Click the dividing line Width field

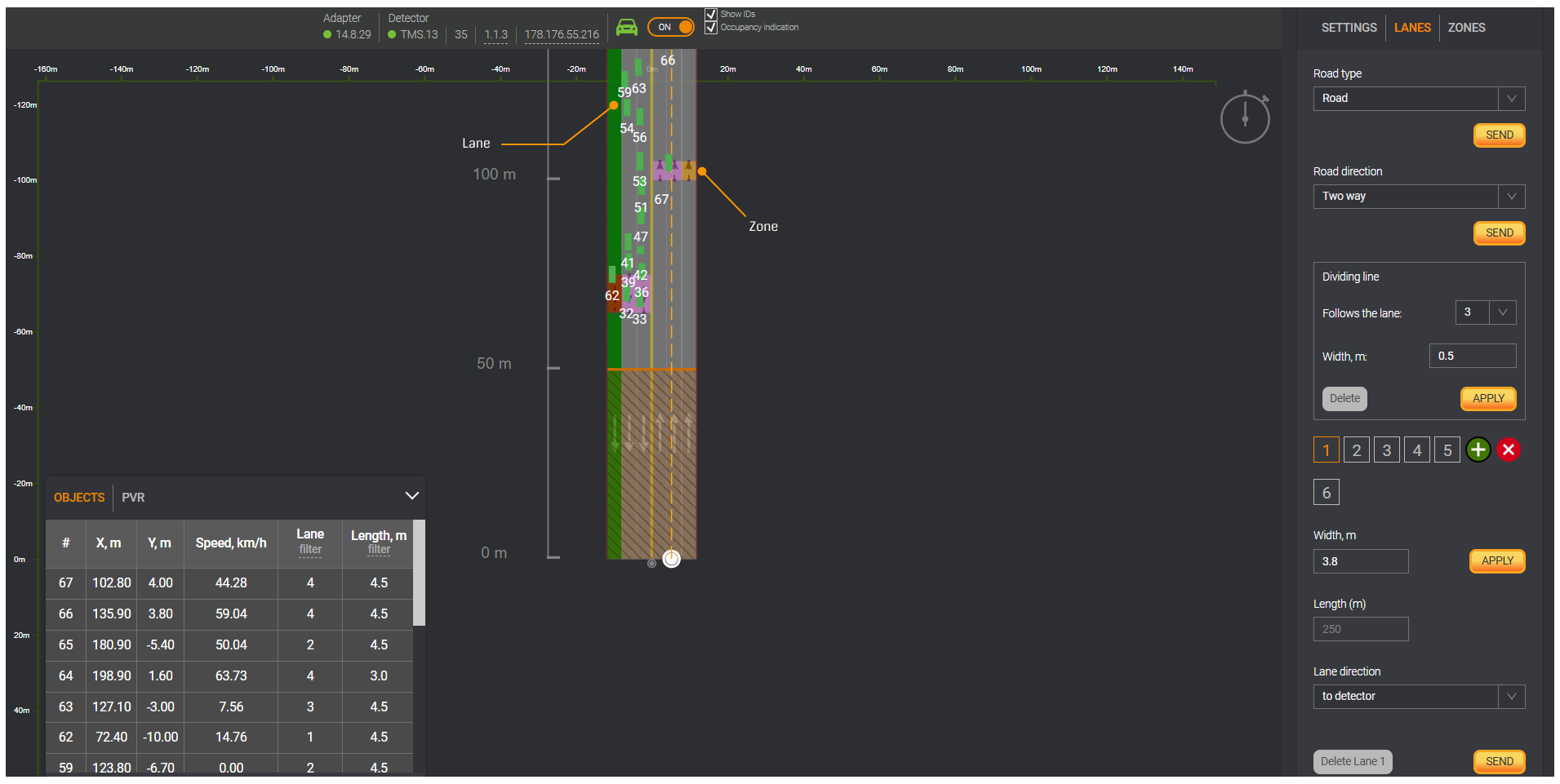1473,356
